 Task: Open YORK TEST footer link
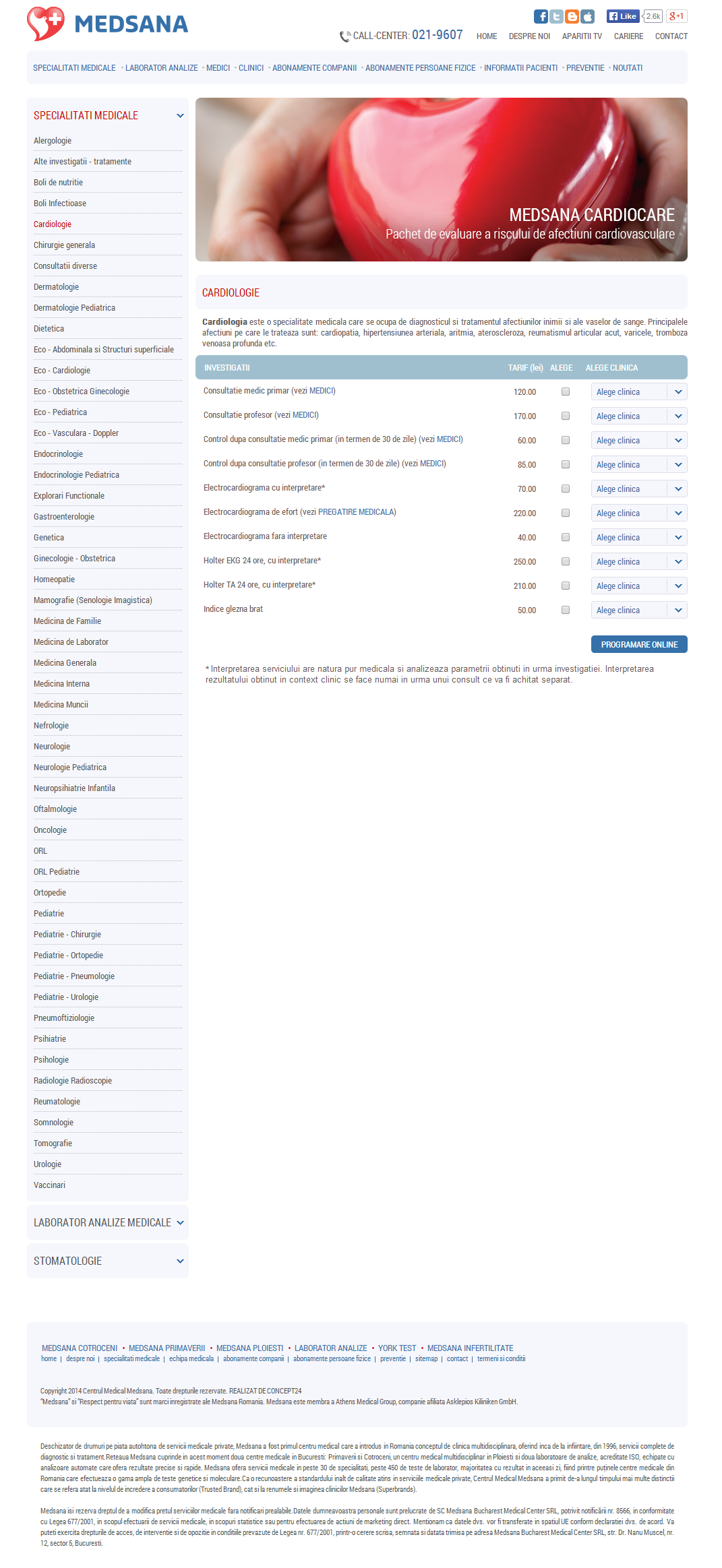[397, 1348]
